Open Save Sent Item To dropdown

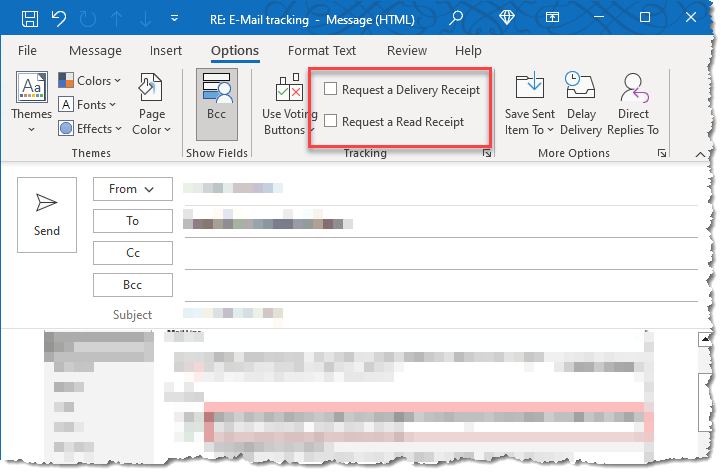(529, 104)
